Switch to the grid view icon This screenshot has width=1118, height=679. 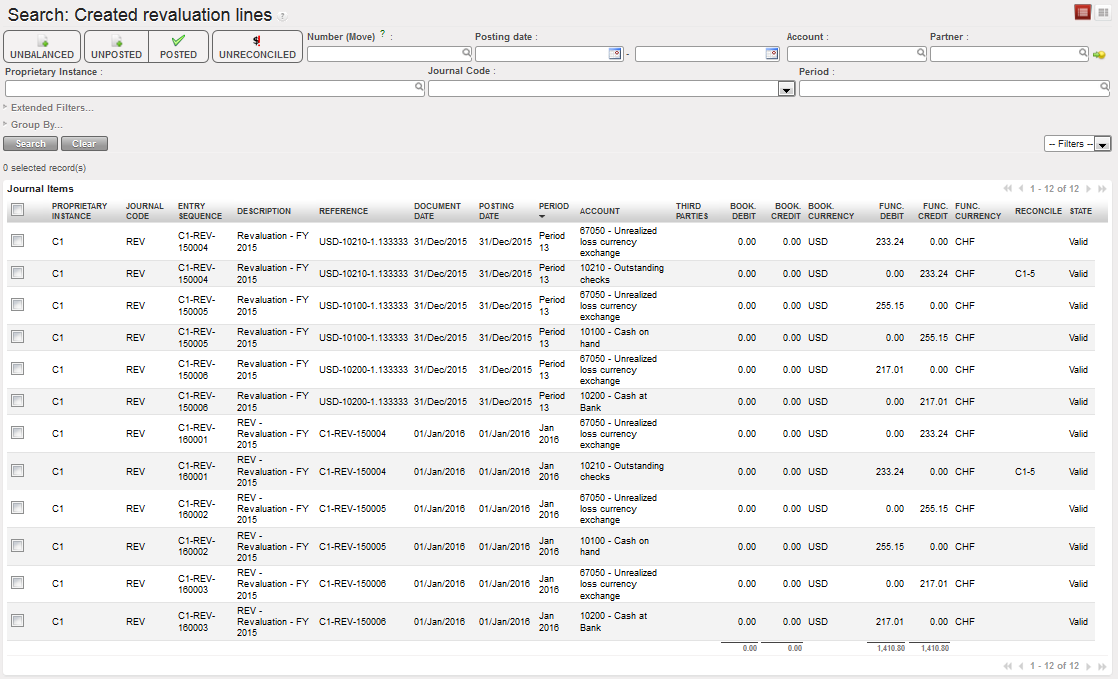(1102, 12)
